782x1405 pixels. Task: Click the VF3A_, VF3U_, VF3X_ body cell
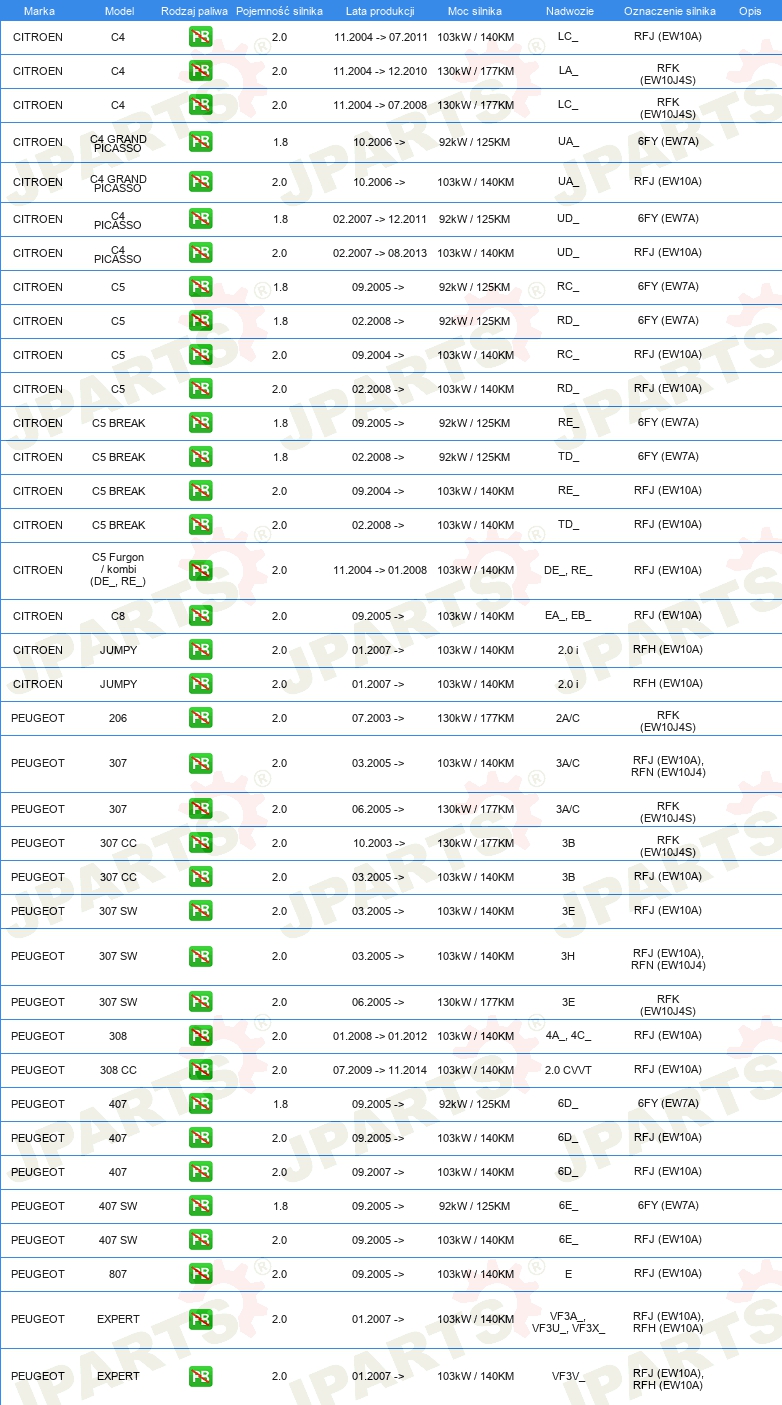click(x=568, y=1320)
